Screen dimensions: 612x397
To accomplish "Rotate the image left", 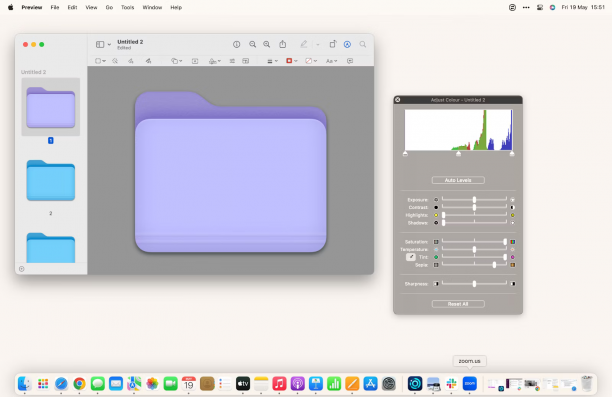I will 333,44.
